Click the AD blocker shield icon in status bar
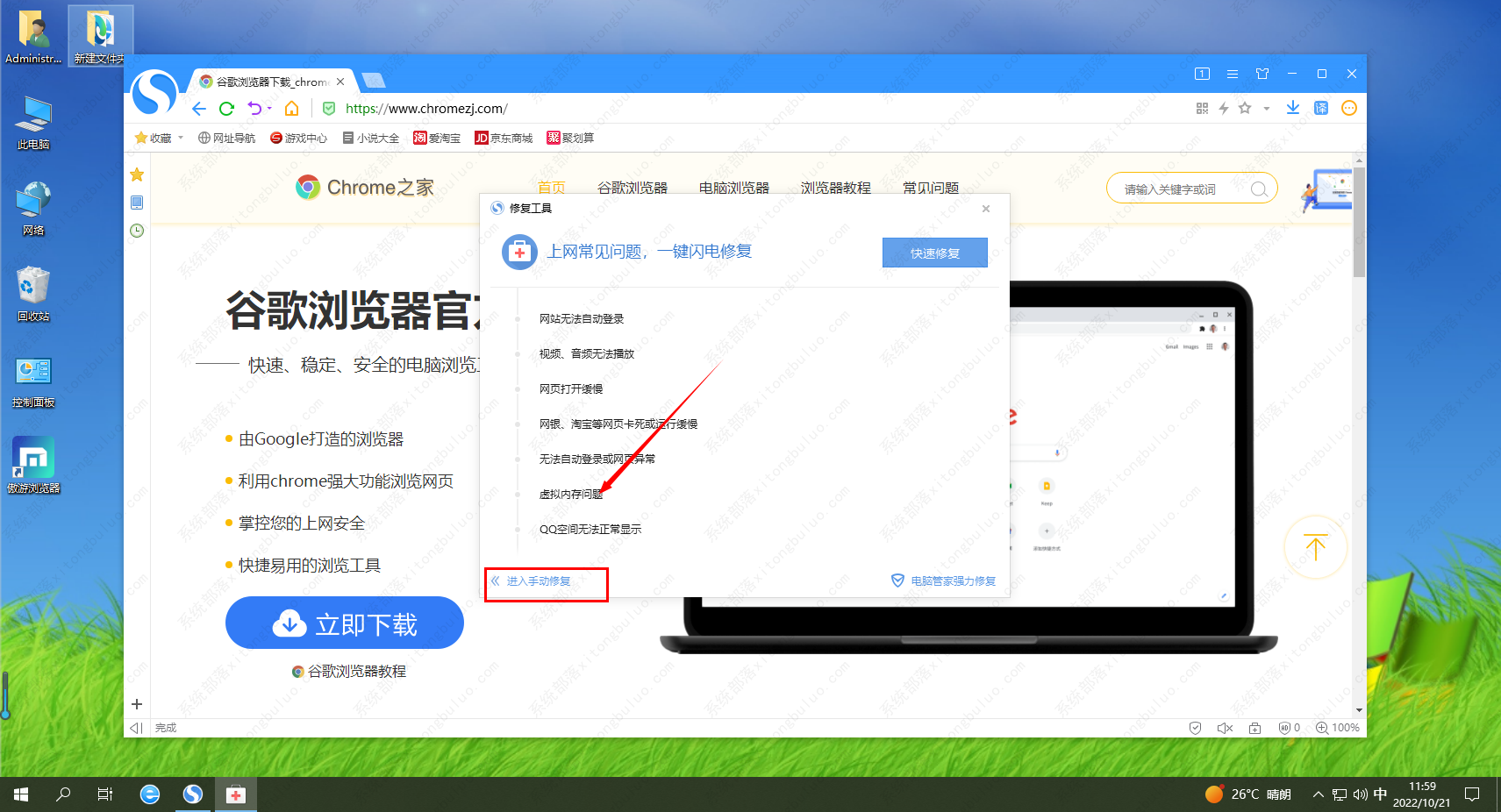The width and height of the screenshot is (1501, 812). pos(1283,728)
